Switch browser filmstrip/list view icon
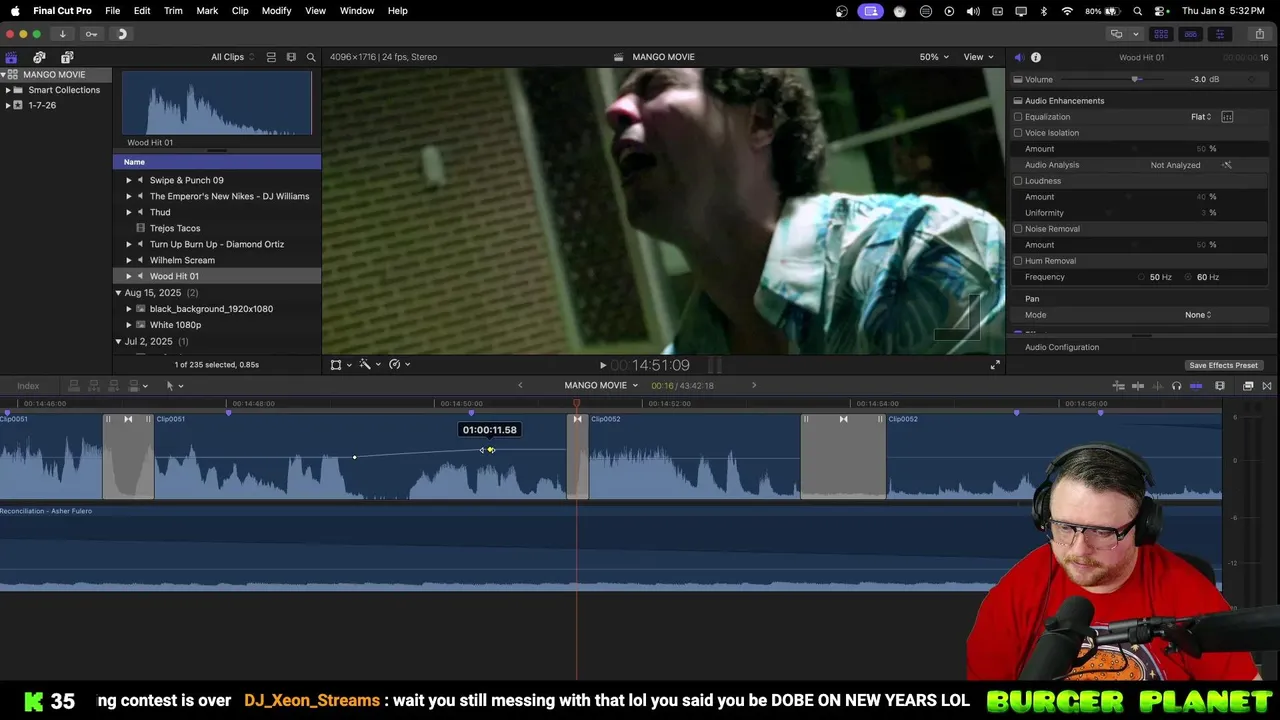This screenshot has width=1280, height=720. [291, 57]
